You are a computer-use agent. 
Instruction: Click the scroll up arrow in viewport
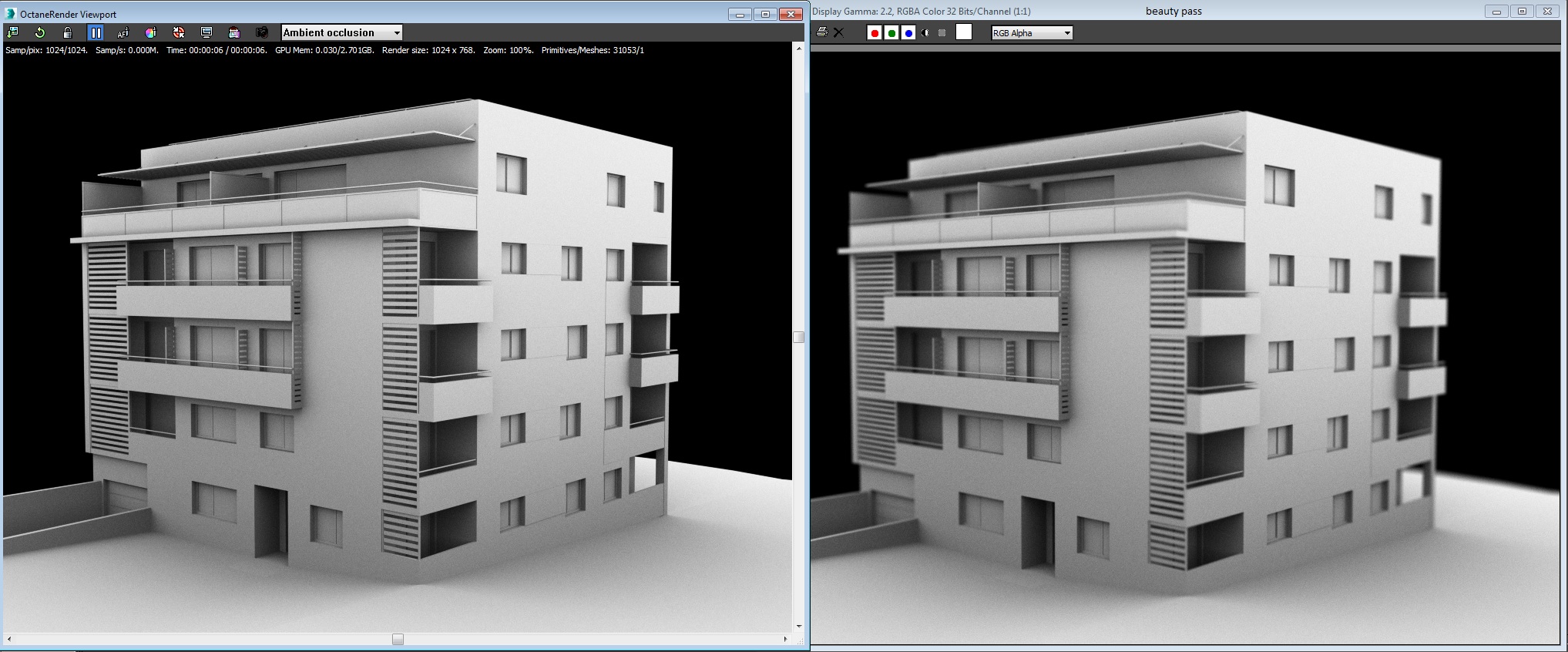(x=799, y=49)
